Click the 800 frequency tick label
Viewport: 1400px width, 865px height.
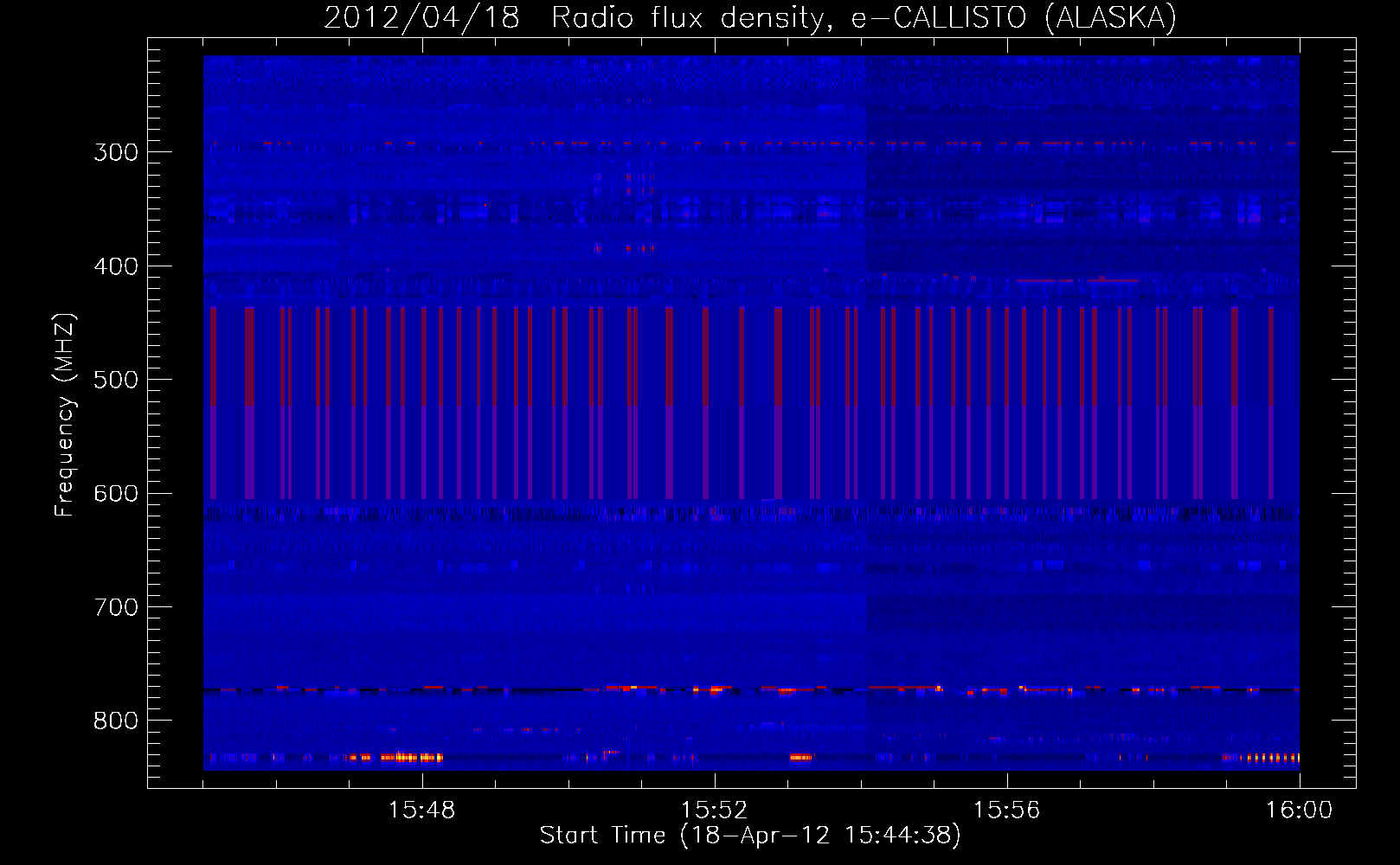[116, 721]
